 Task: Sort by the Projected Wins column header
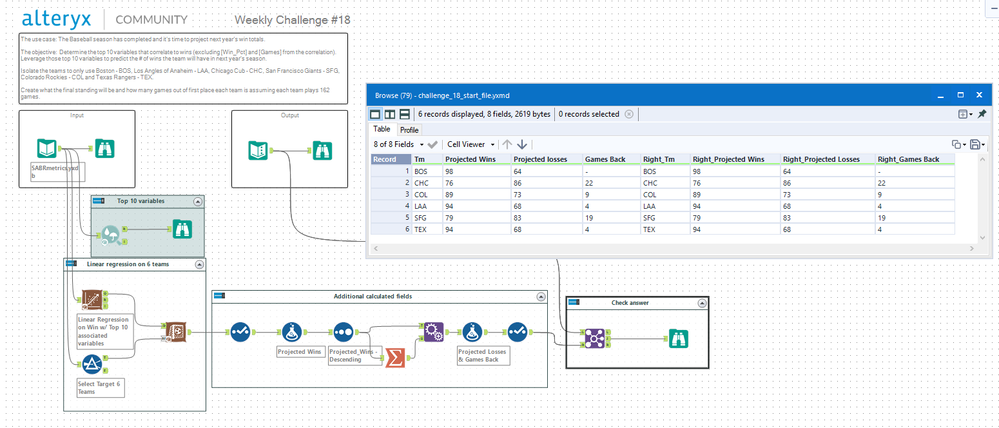point(477,159)
